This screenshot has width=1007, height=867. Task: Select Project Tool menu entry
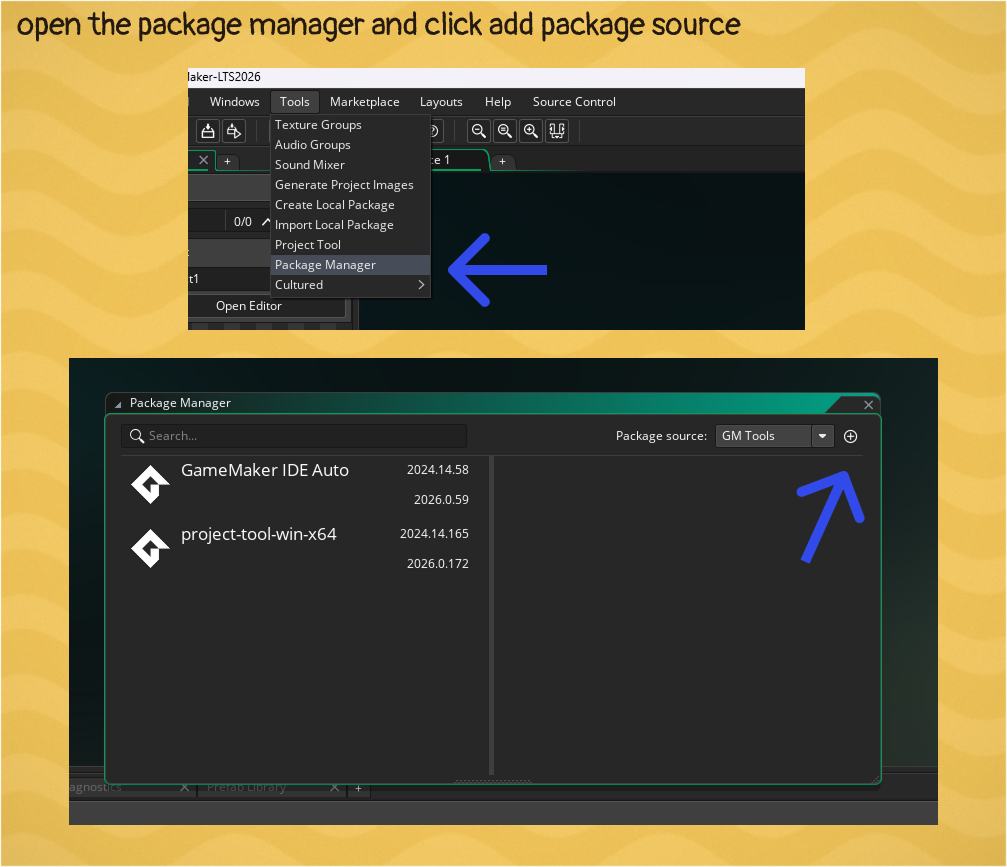coord(351,245)
